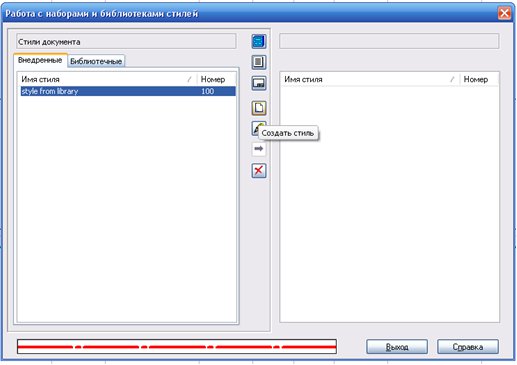The height and width of the screenshot is (365, 517).
Task: Sort left list by Номер header
Action: tap(216, 79)
